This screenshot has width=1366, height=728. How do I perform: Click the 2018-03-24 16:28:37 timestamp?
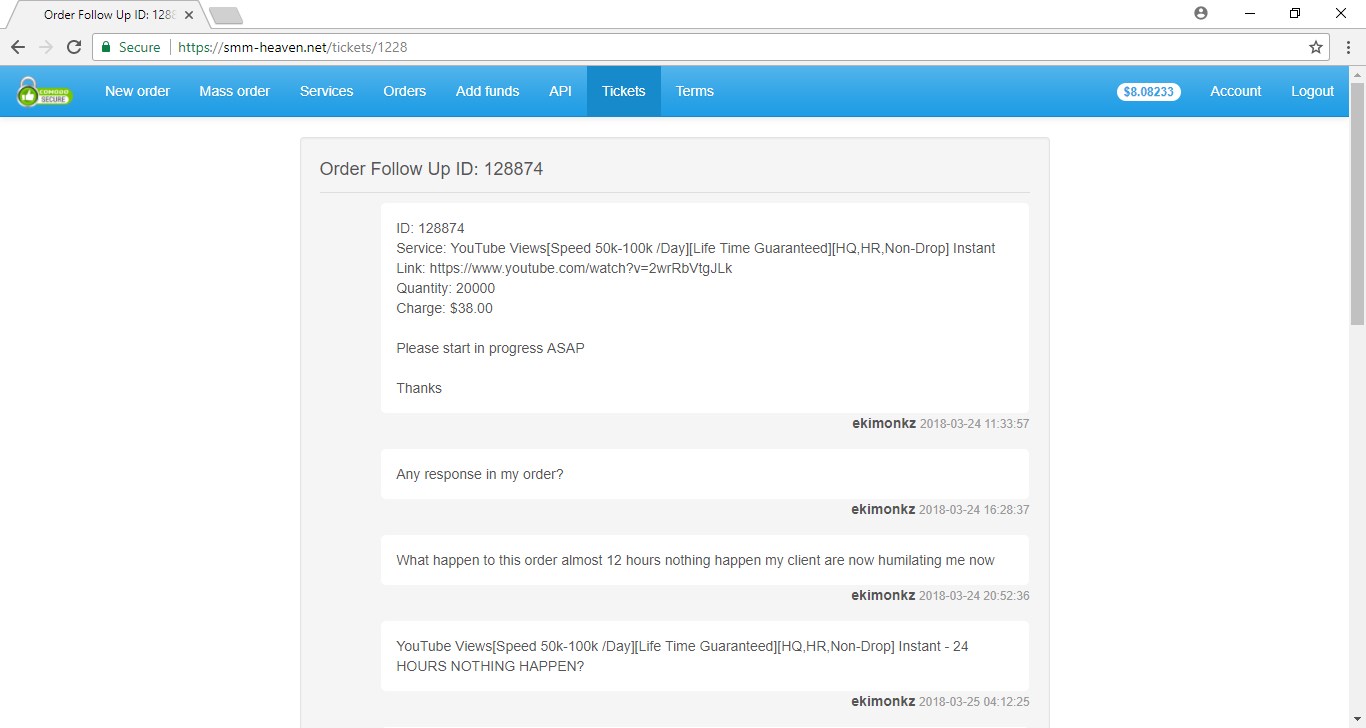click(x=974, y=510)
